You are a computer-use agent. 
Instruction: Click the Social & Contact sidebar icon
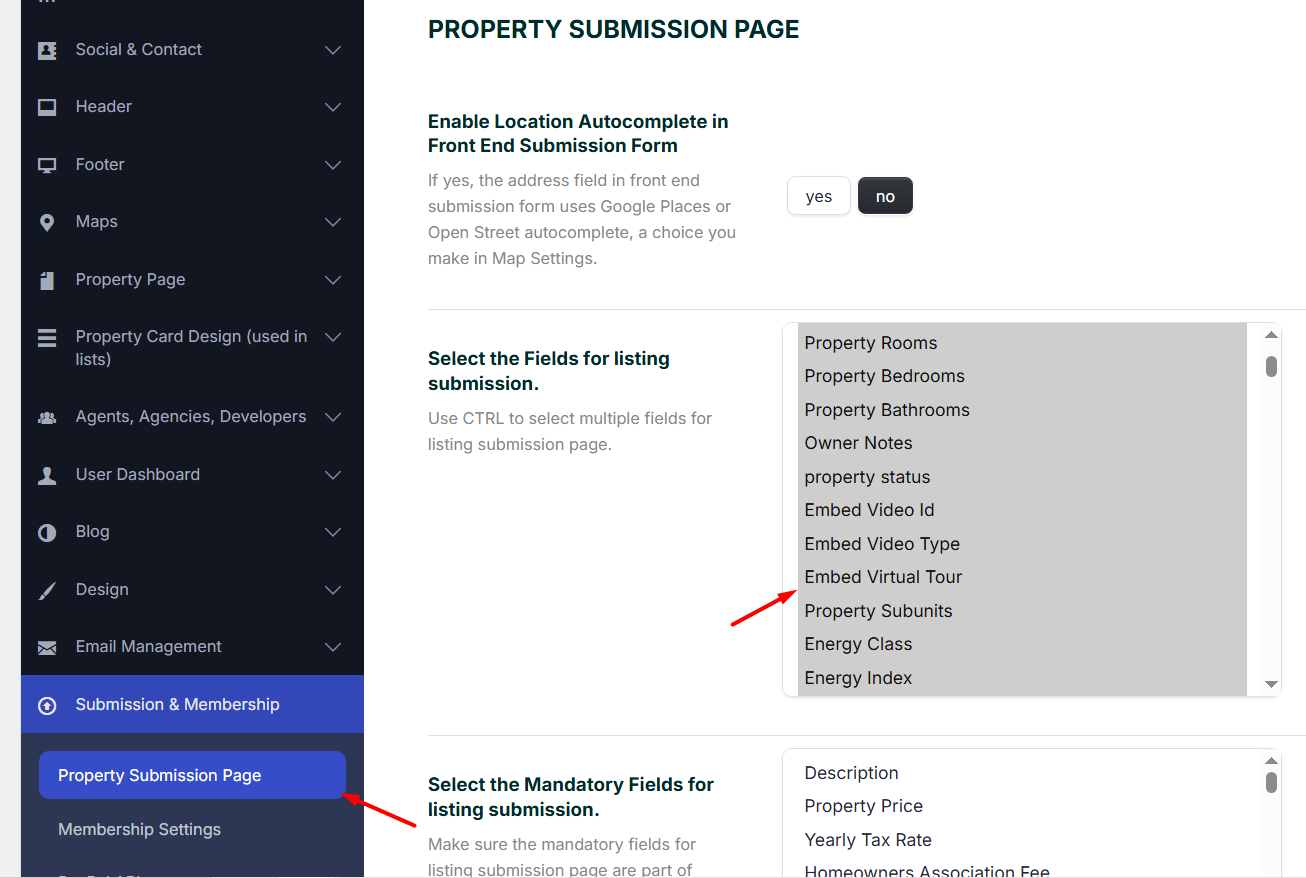tap(46, 49)
